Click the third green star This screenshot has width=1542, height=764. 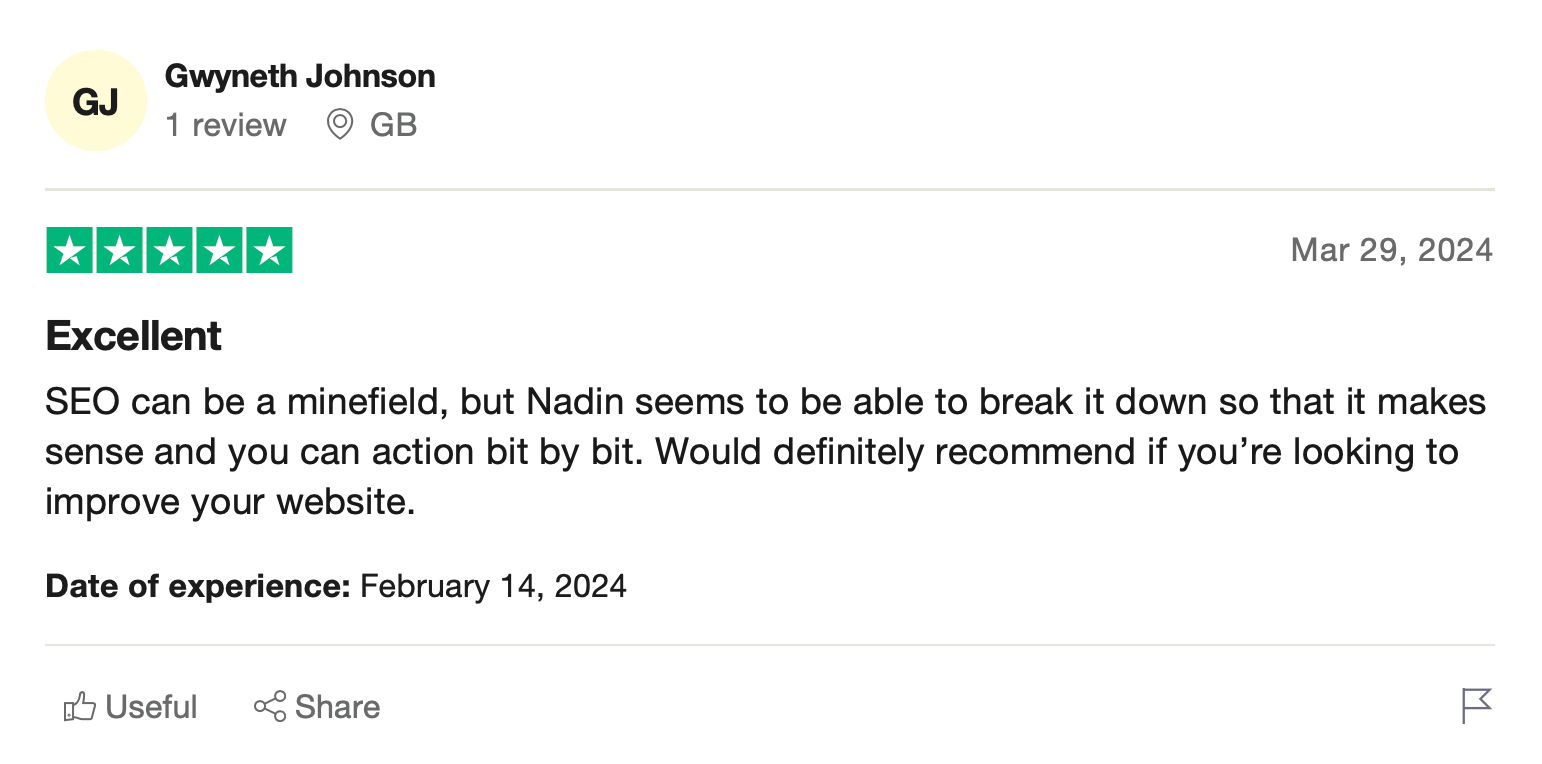169,251
